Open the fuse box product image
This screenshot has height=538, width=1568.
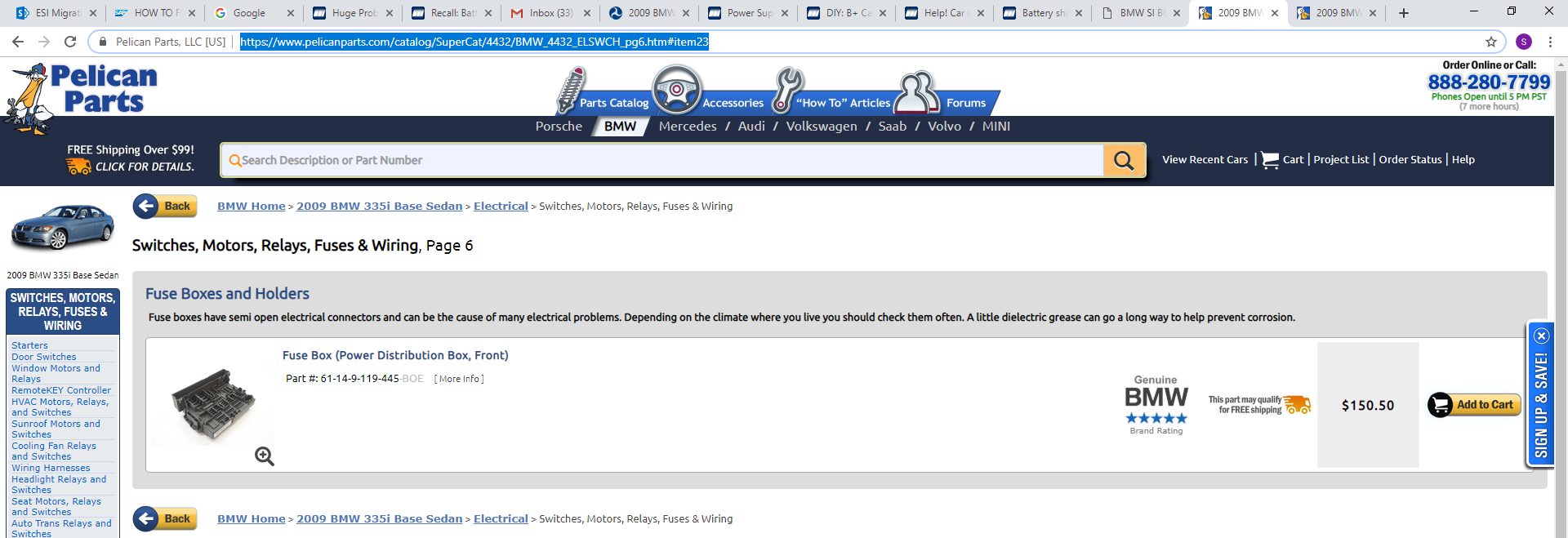[214, 404]
